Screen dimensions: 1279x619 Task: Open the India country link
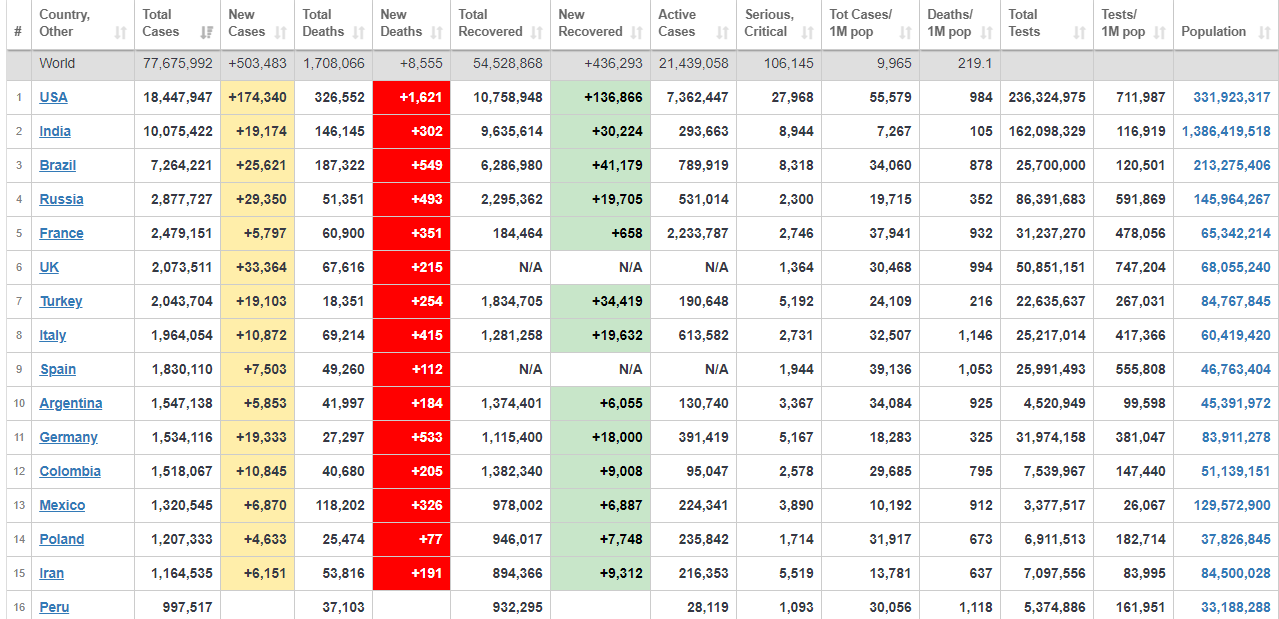click(55, 131)
